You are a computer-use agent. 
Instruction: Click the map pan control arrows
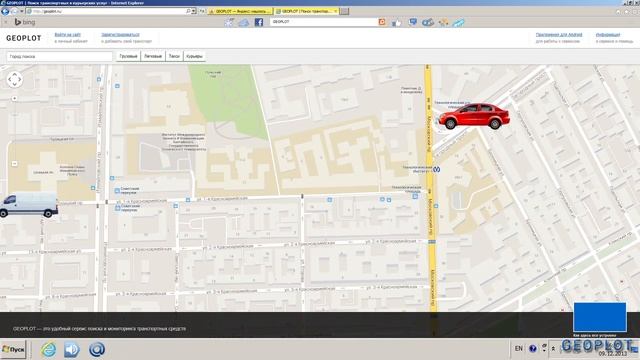14,79
